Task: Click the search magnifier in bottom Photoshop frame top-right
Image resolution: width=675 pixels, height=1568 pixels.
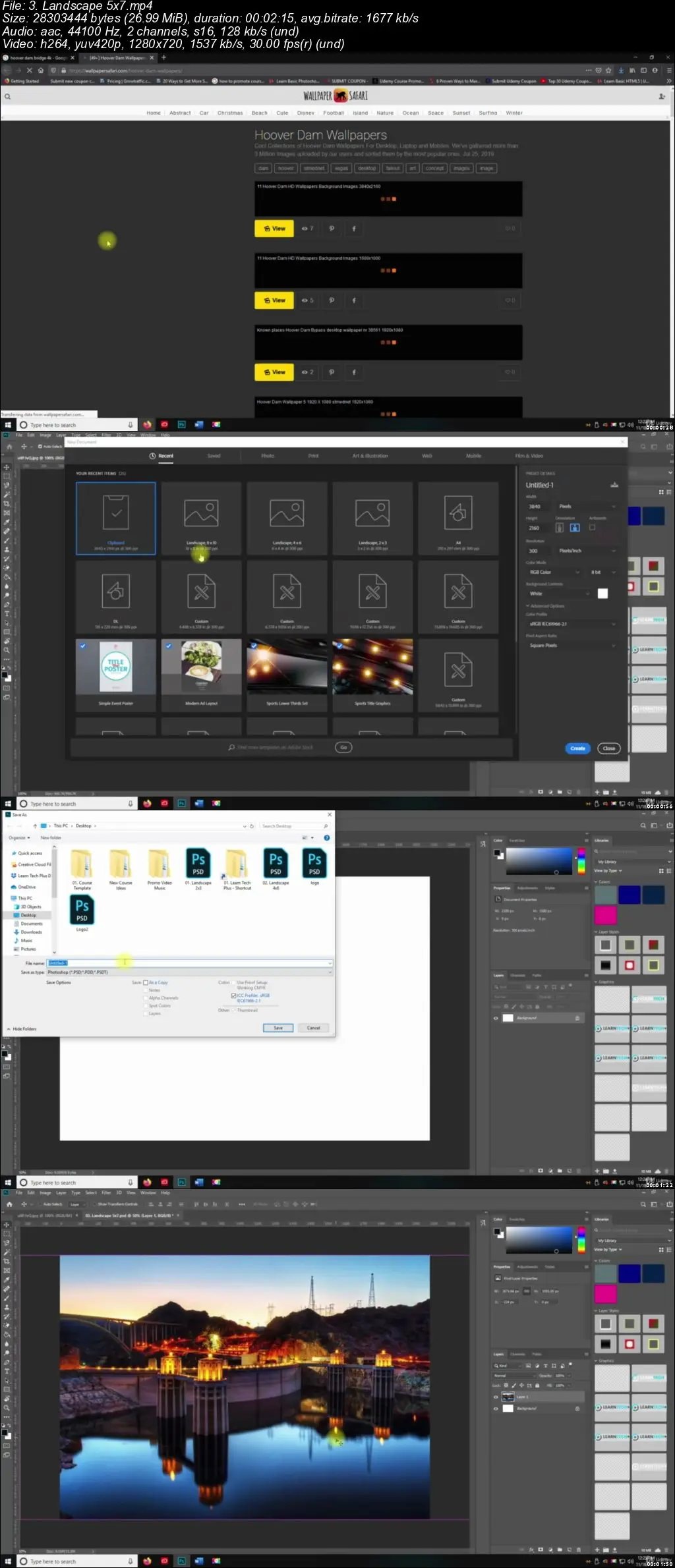Action: [x=643, y=1204]
